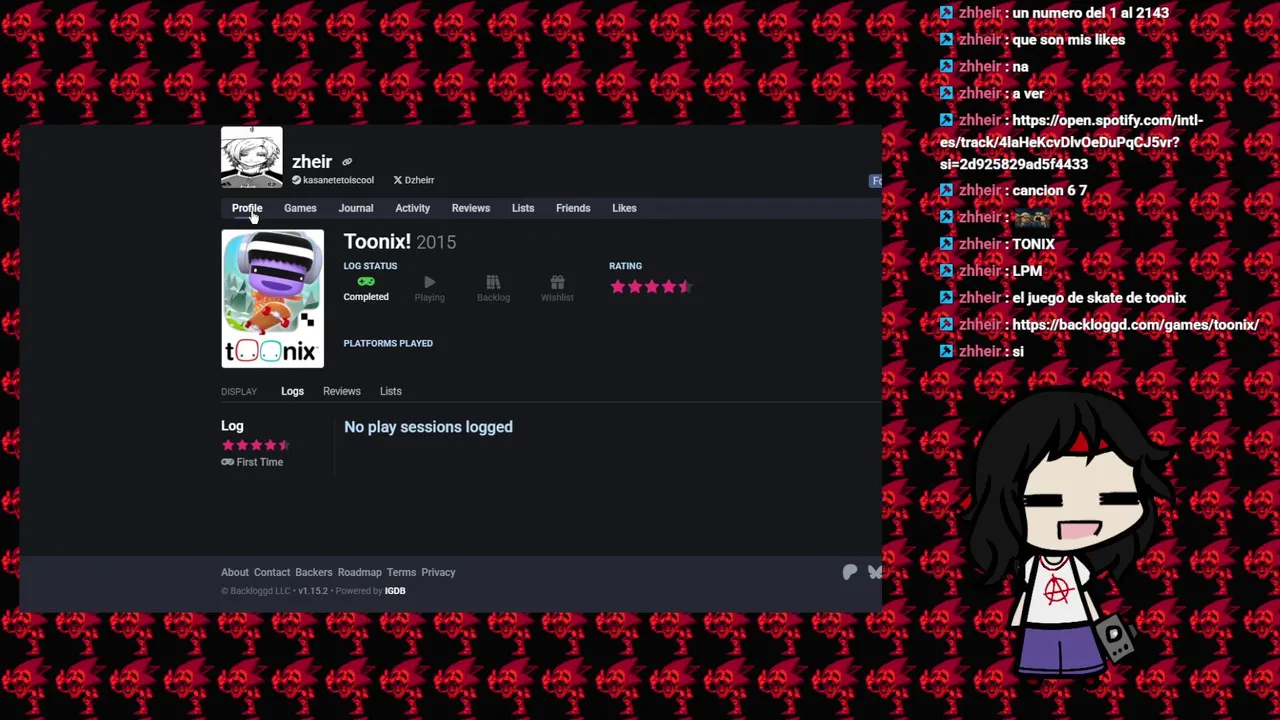This screenshot has height=720, width=1280.
Task: Click the PLATFORMS PLAYED label
Action: [x=388, y=343]
